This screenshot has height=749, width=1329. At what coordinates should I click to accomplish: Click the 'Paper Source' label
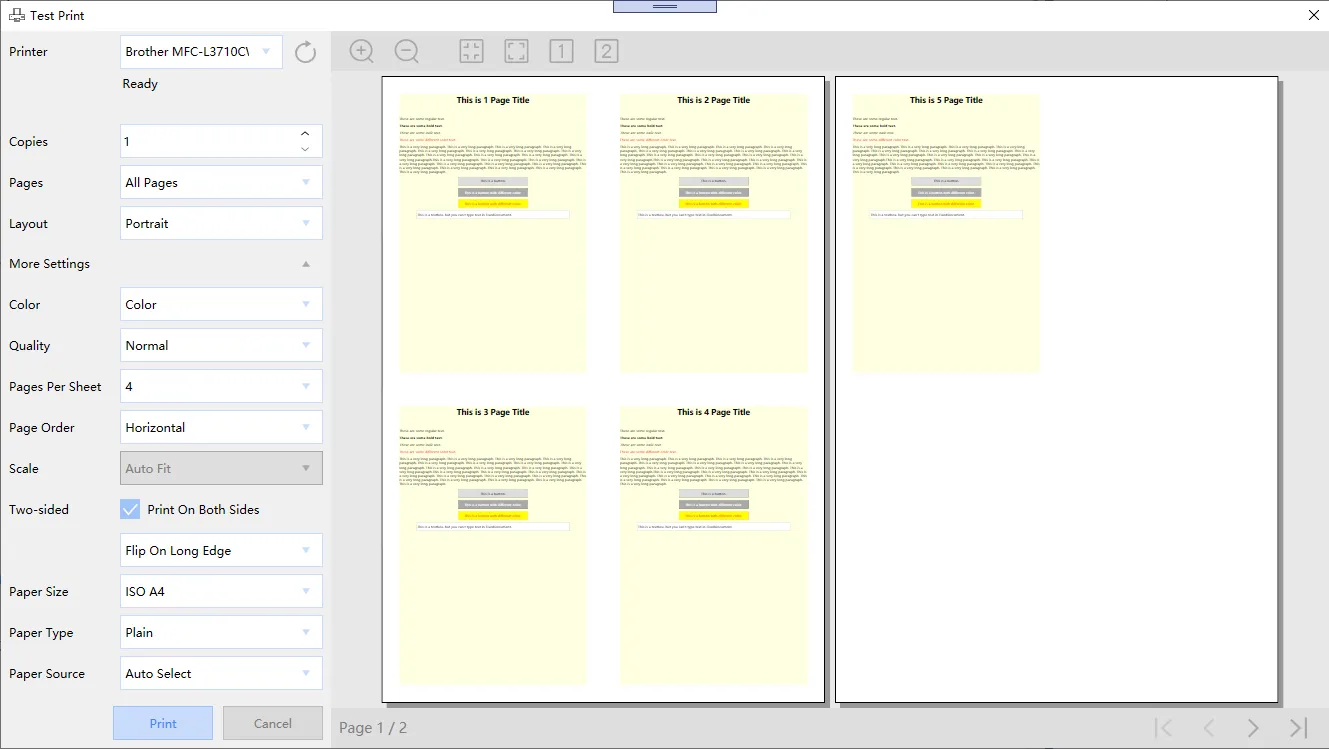[x=47, y=674]
